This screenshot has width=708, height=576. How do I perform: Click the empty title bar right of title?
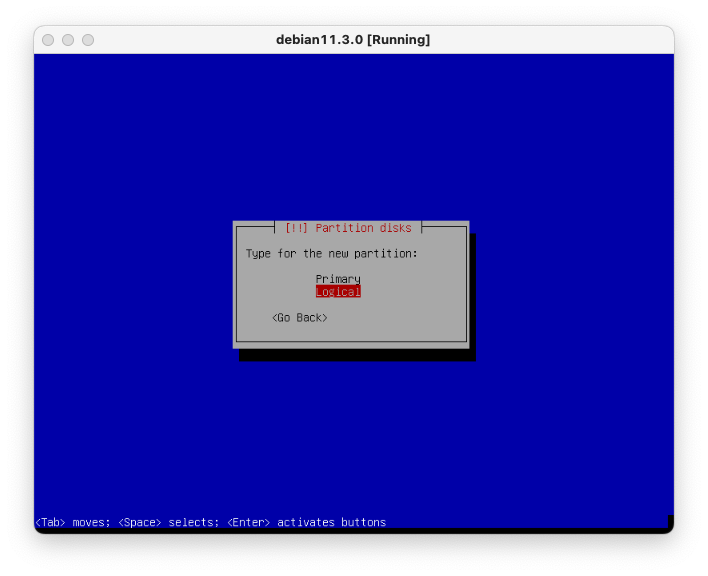[550, 40]
